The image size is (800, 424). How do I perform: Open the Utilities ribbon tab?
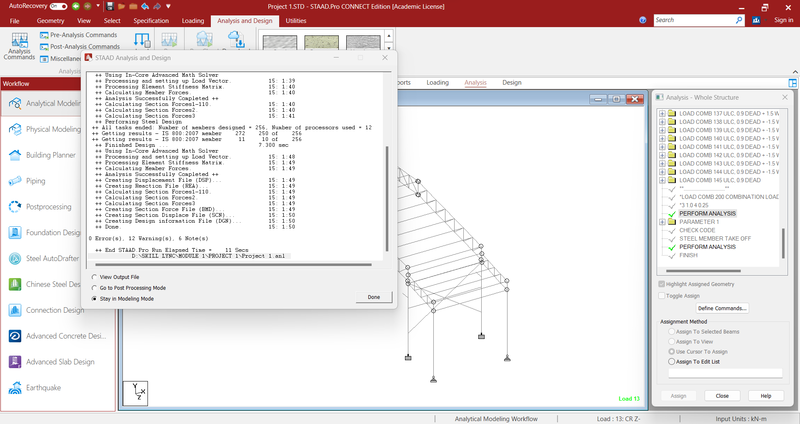[x=296, y=21]
